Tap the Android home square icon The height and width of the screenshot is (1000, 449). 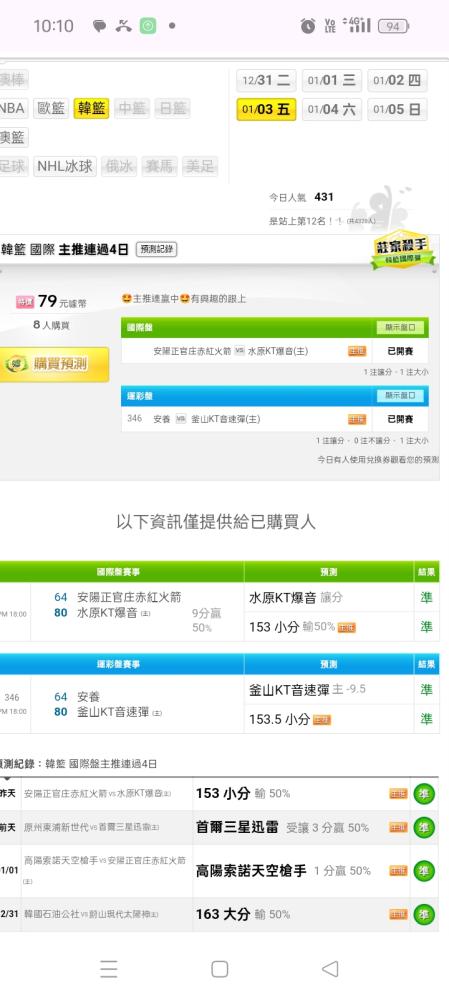tap(219, 969)
